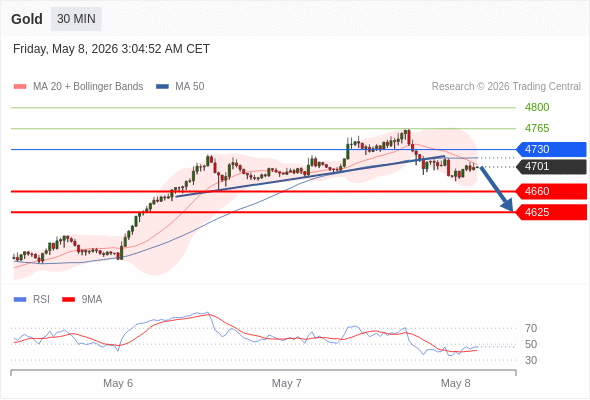The height and width of the screenshot is (400, 590).
Task: Click the 9MA red legend swatch
Action: click(68, 300)
